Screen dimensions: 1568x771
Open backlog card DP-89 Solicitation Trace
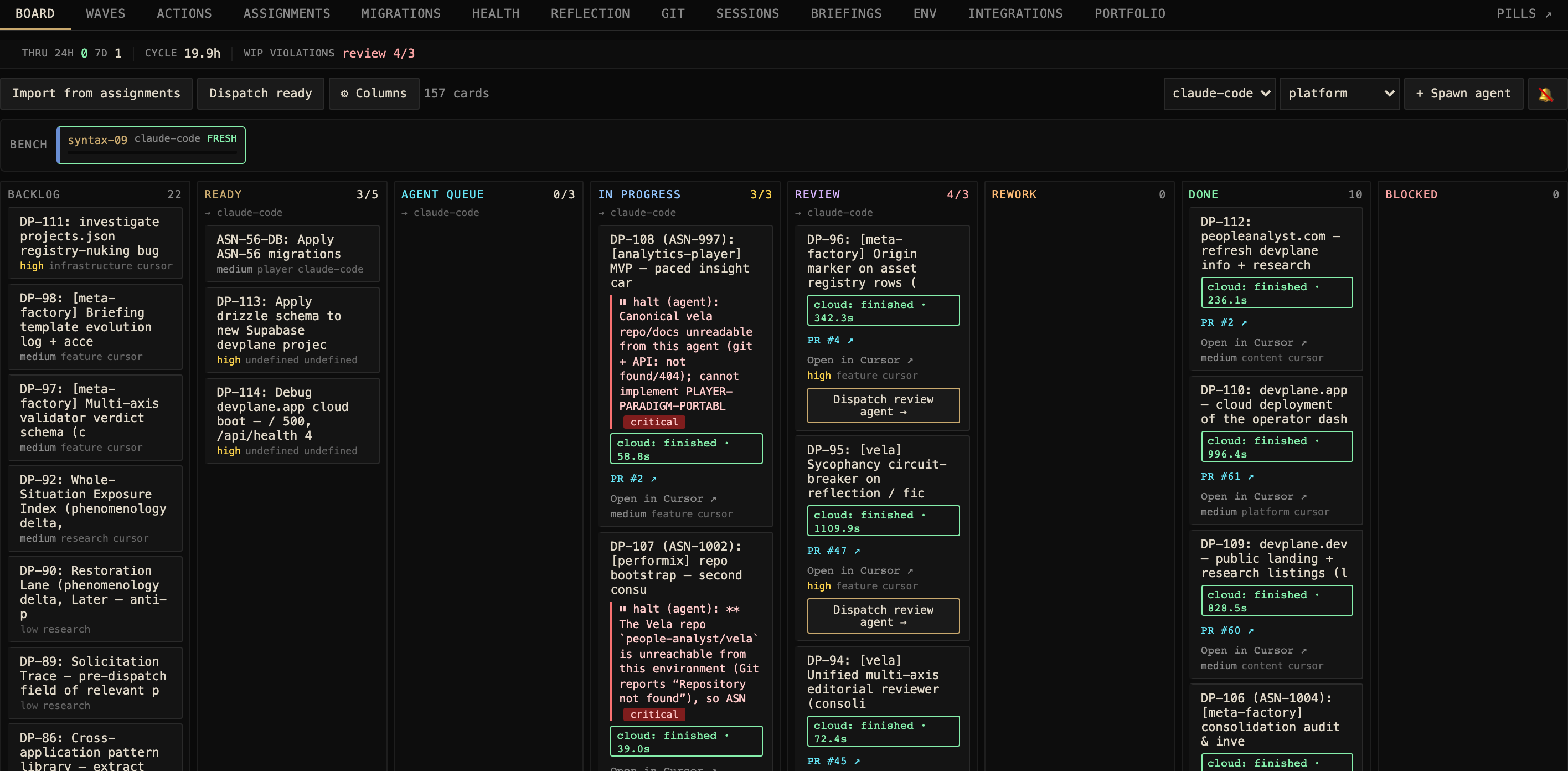95,682
